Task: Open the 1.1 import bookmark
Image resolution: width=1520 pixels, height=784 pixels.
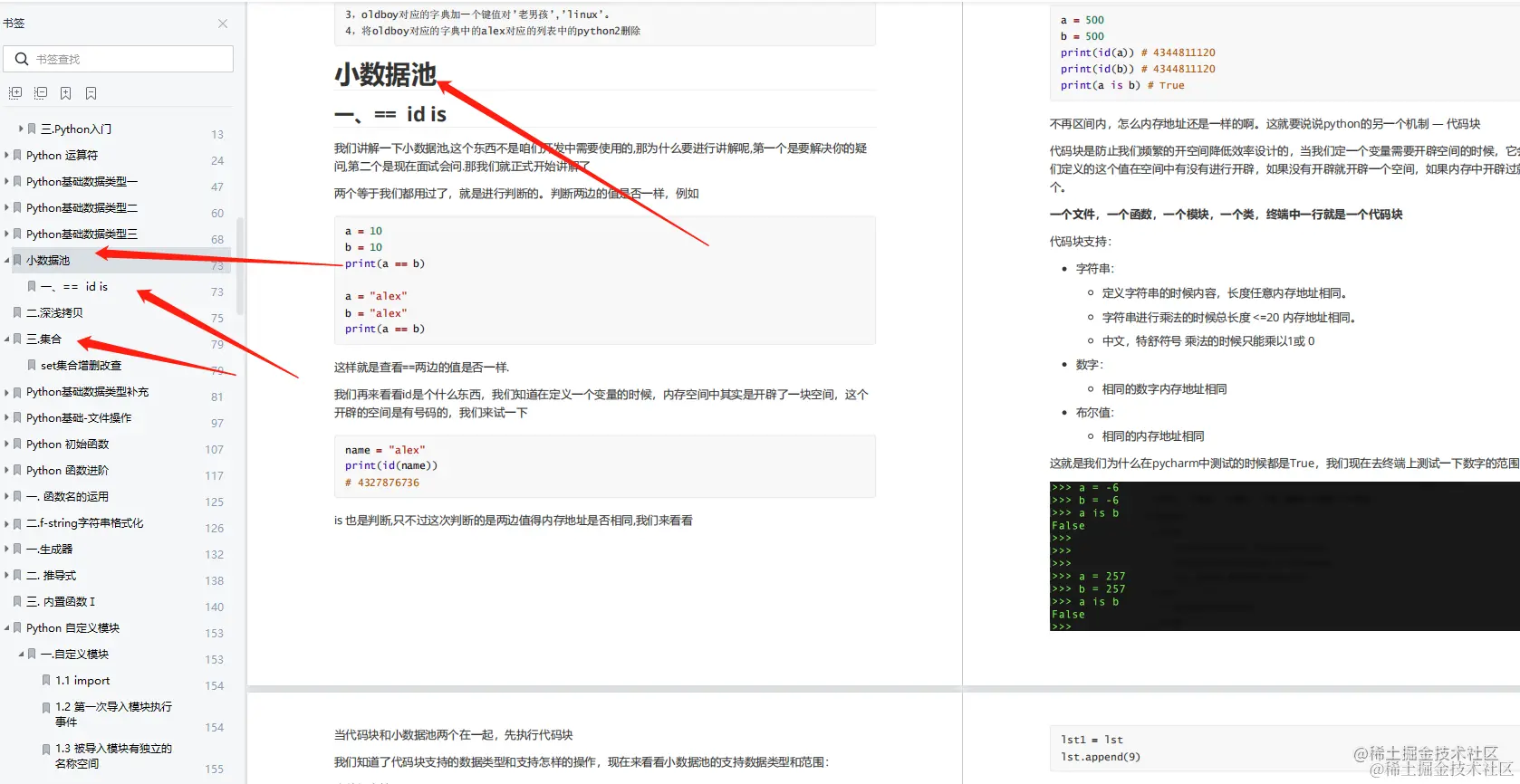Action: [82, 681]
